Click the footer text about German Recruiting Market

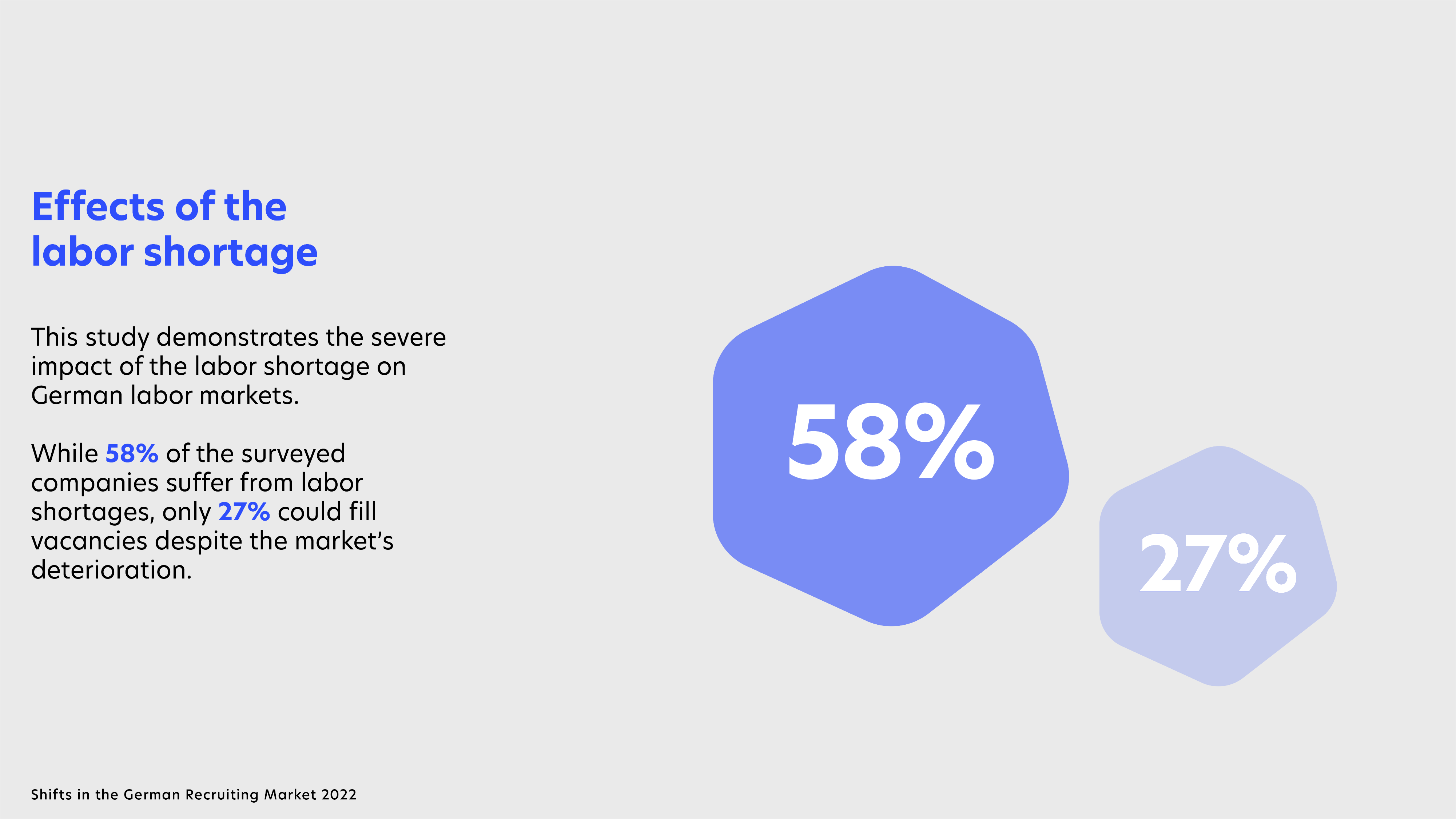pyautogui.click(x=193, y=795)
